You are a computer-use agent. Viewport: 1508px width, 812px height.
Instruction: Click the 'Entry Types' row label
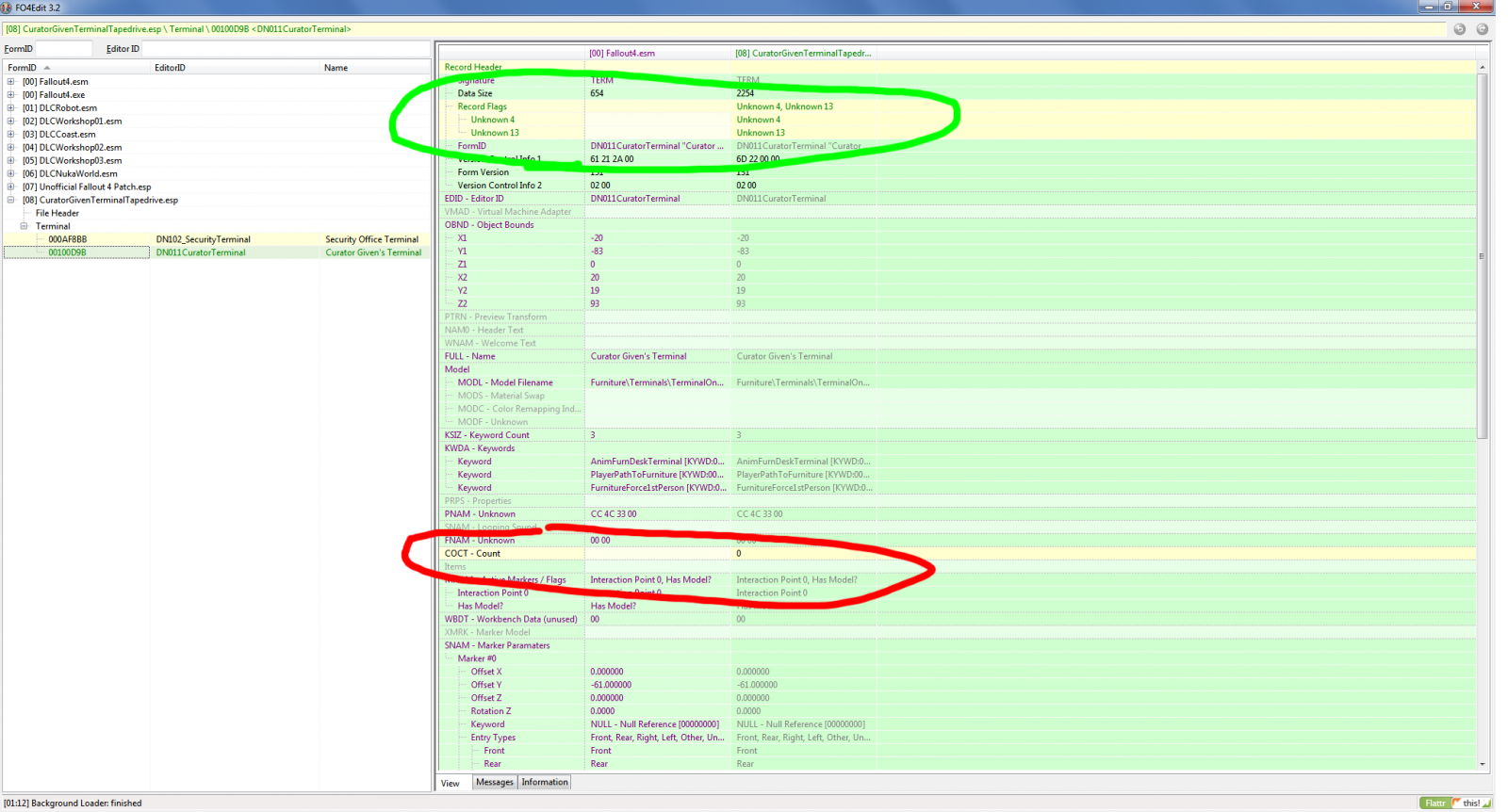click(493, 739)
